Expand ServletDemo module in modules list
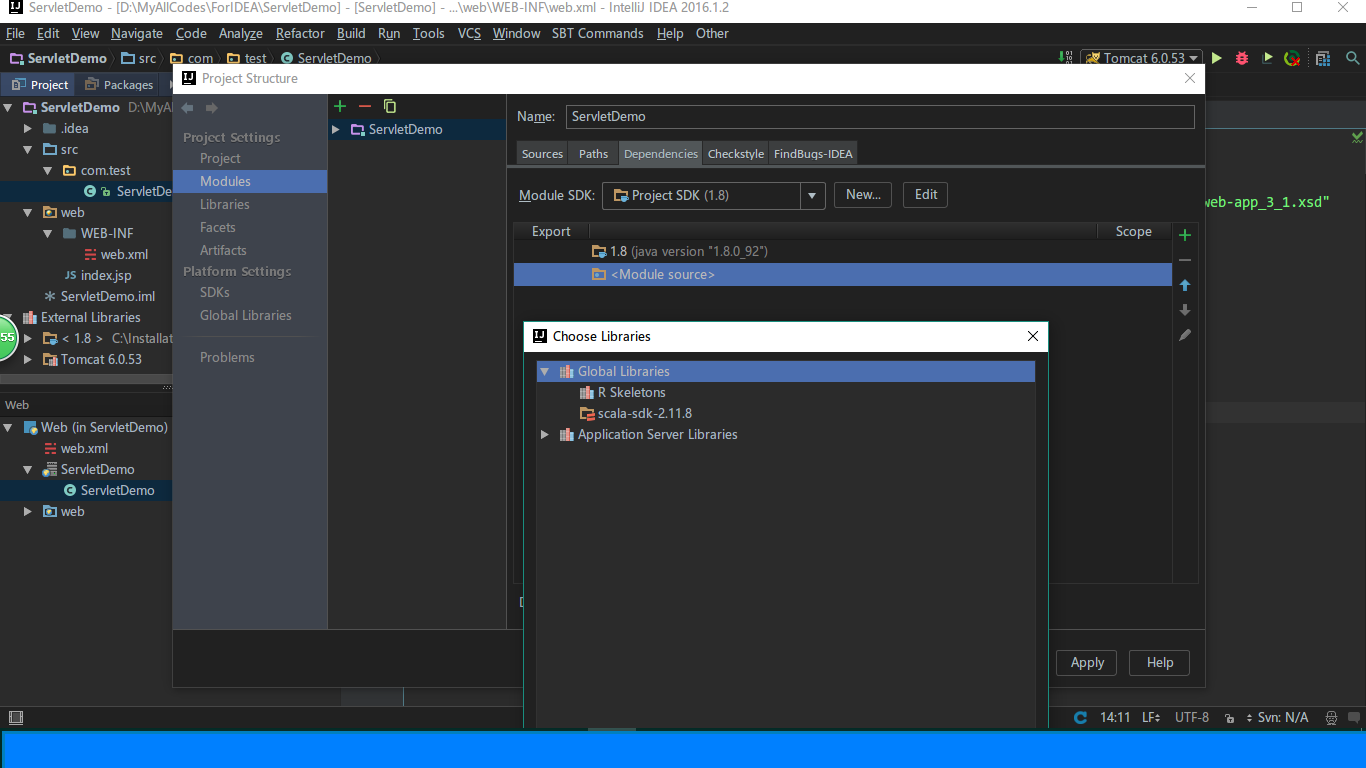Image resolution: width=1366 pixels, height=768 pixels. tap(336, 129)
